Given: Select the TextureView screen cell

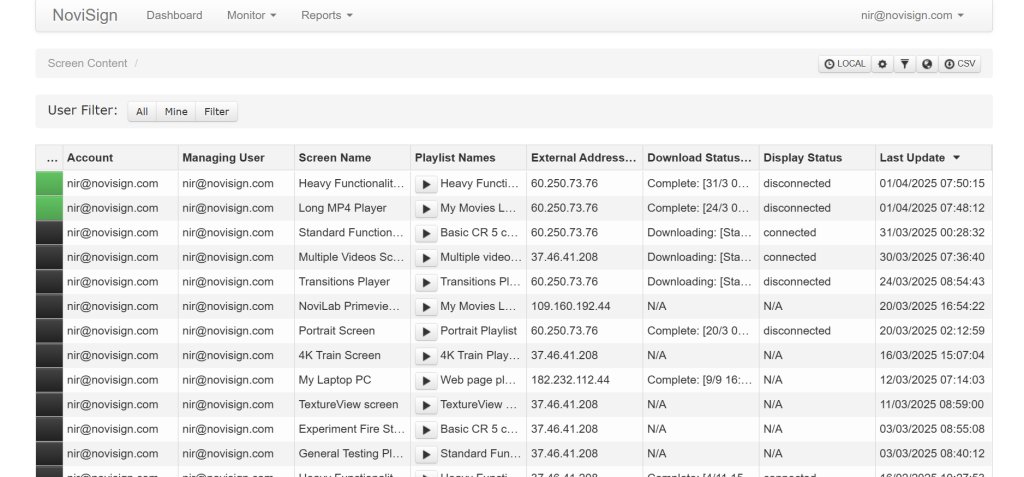Looking at the screenshot, I should pos(353,404).
